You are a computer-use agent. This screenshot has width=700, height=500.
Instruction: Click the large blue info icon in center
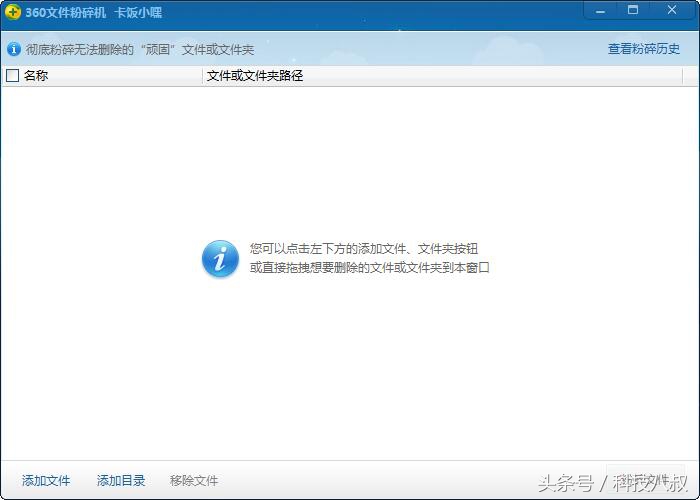pyautogui.click(x=221, y=258)
